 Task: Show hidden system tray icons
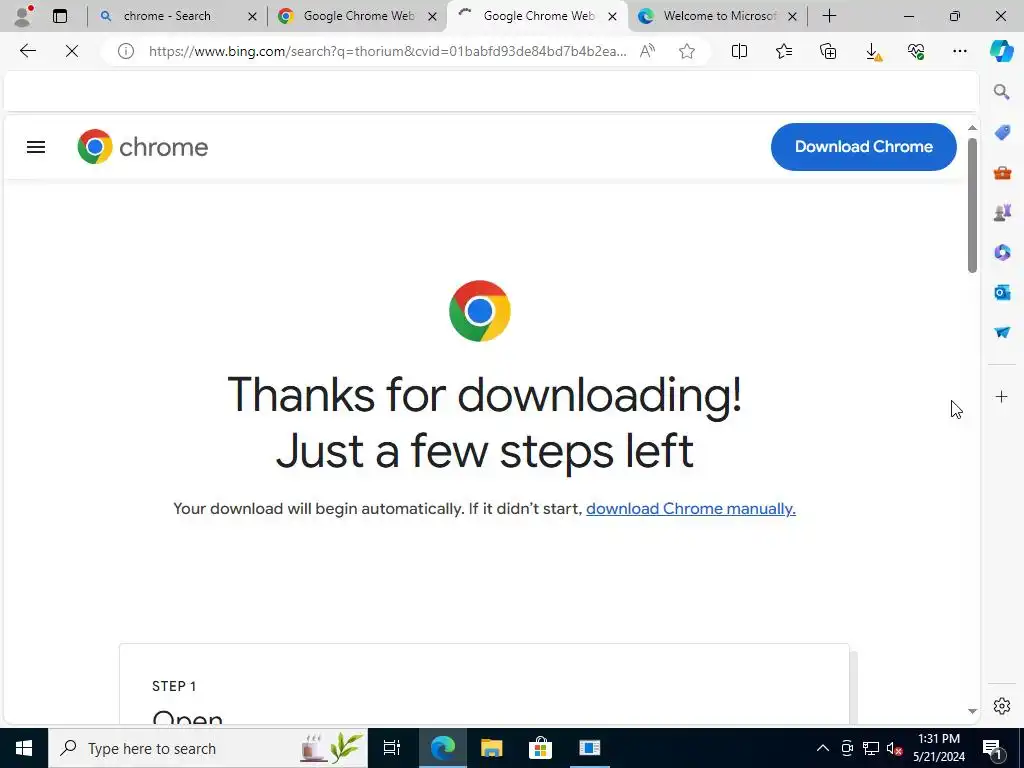823,748
